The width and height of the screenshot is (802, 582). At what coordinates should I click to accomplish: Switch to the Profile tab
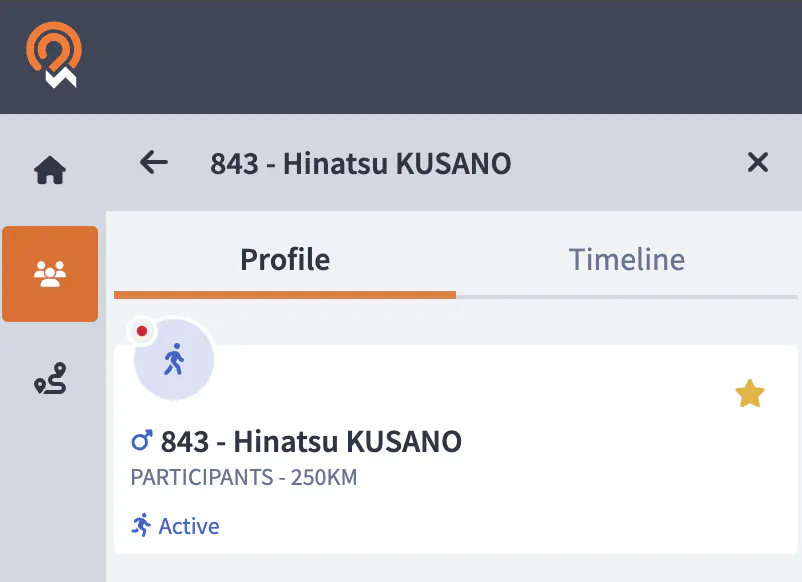coord(285,260)
